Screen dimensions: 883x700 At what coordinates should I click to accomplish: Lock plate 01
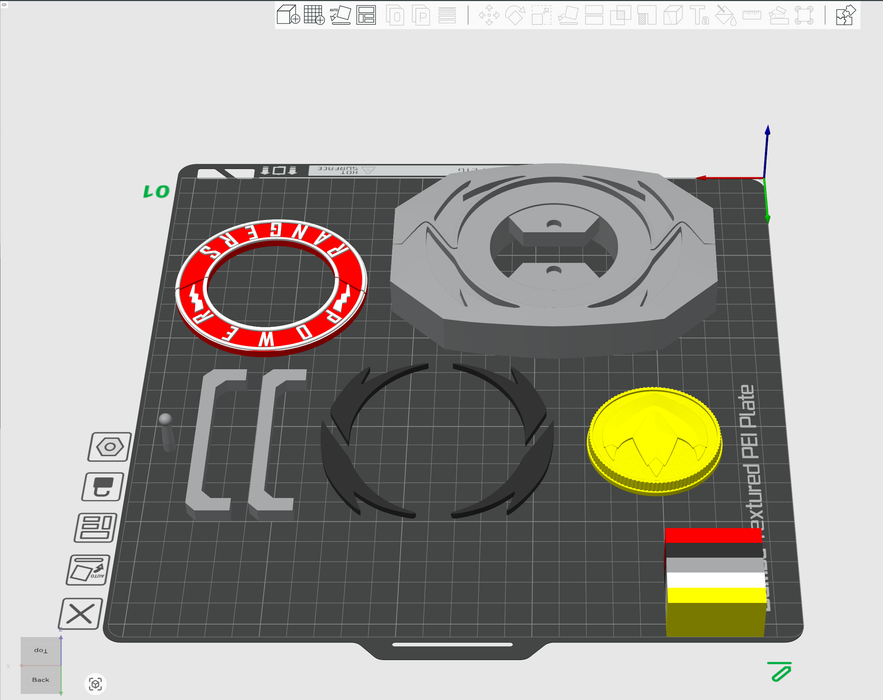coord(105,487)
